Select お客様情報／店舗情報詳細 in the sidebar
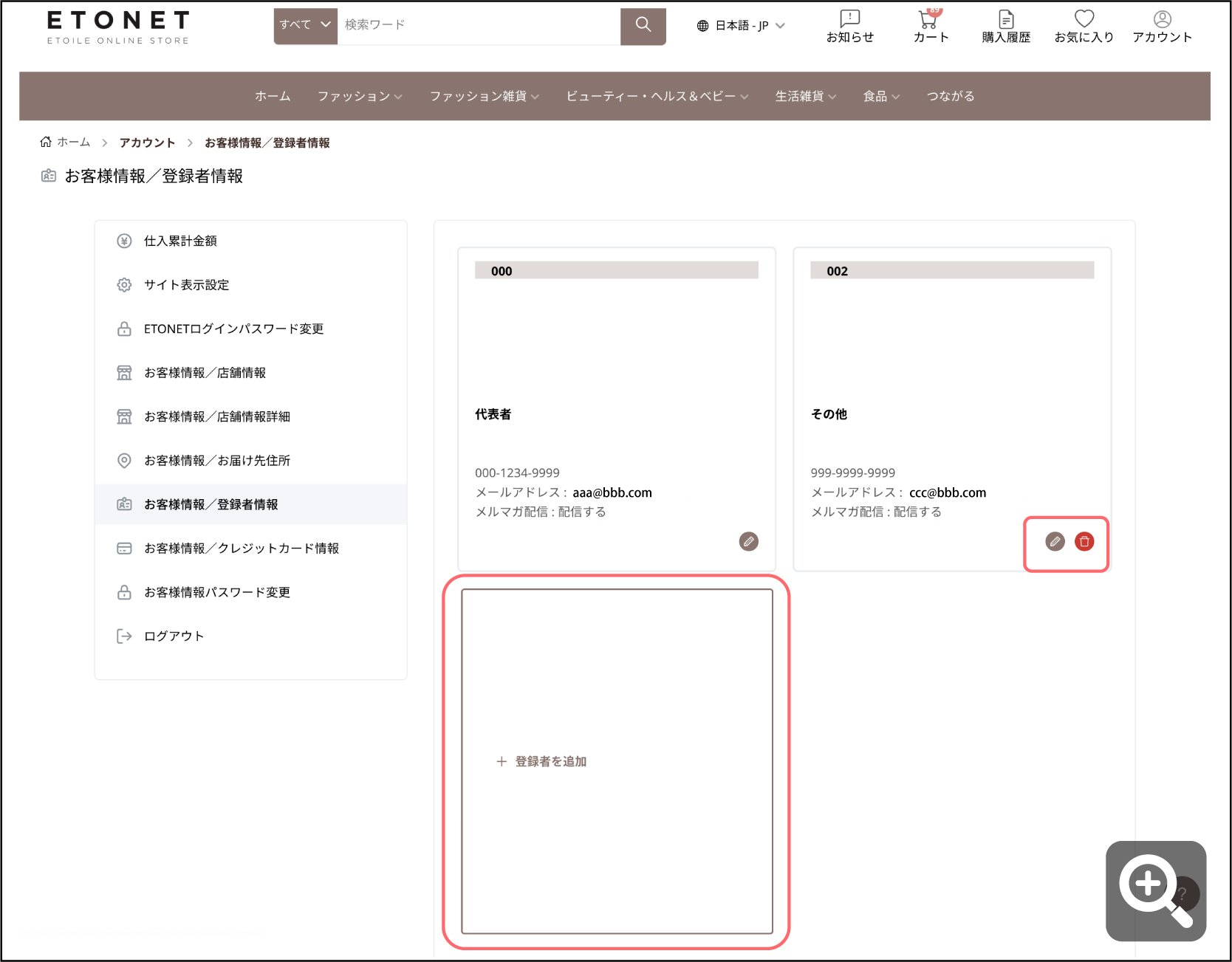 click(x=250, y=416)
